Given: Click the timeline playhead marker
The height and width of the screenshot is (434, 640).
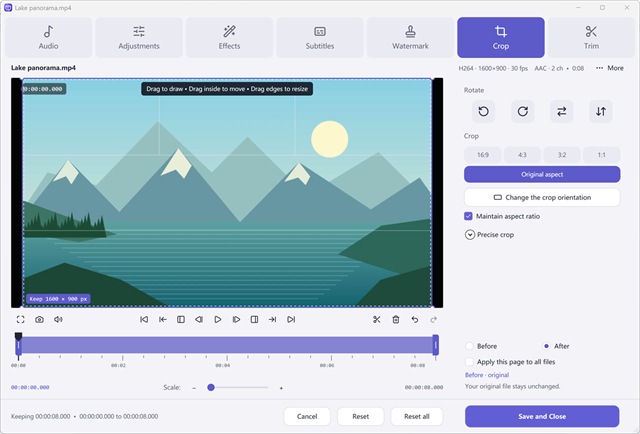Looking at the screenshot, I should (18, 336).
